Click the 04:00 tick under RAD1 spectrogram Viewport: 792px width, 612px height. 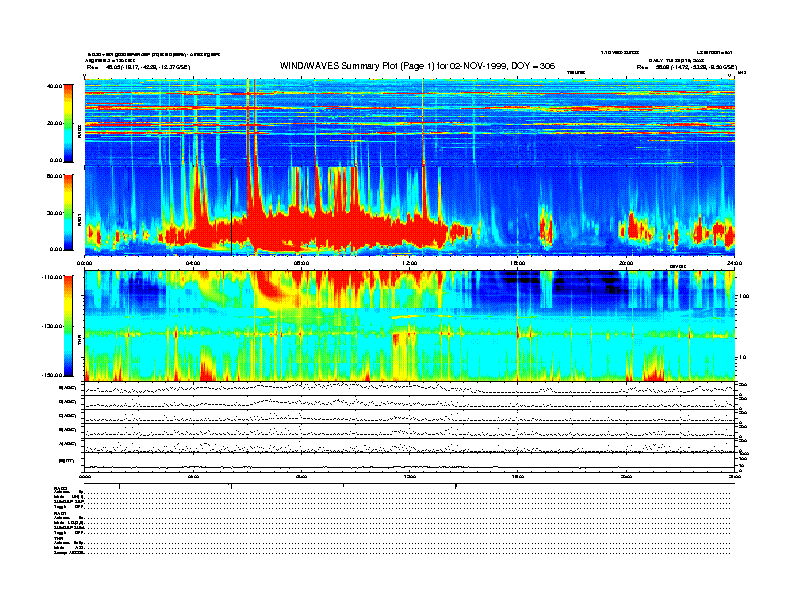pos(193,263)
